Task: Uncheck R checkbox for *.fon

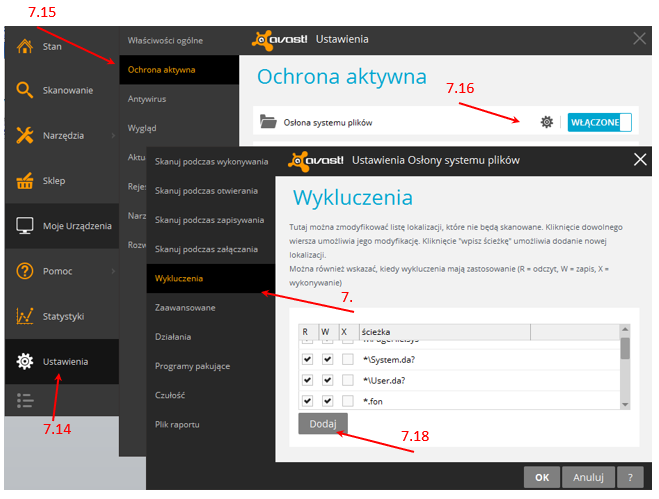Action: pos(307,401)
